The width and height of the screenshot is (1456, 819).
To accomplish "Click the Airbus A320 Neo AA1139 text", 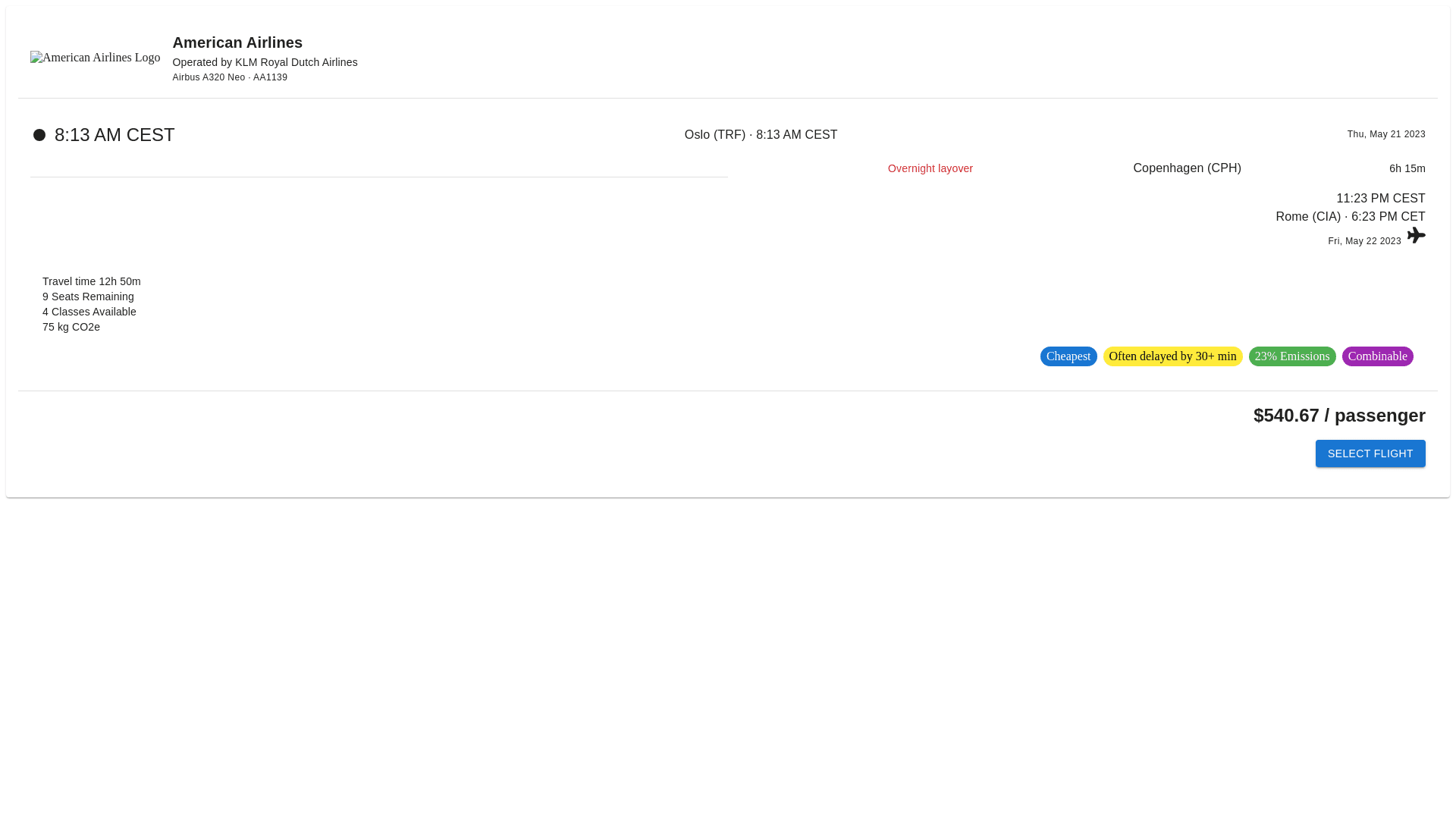I will [230, 77].
